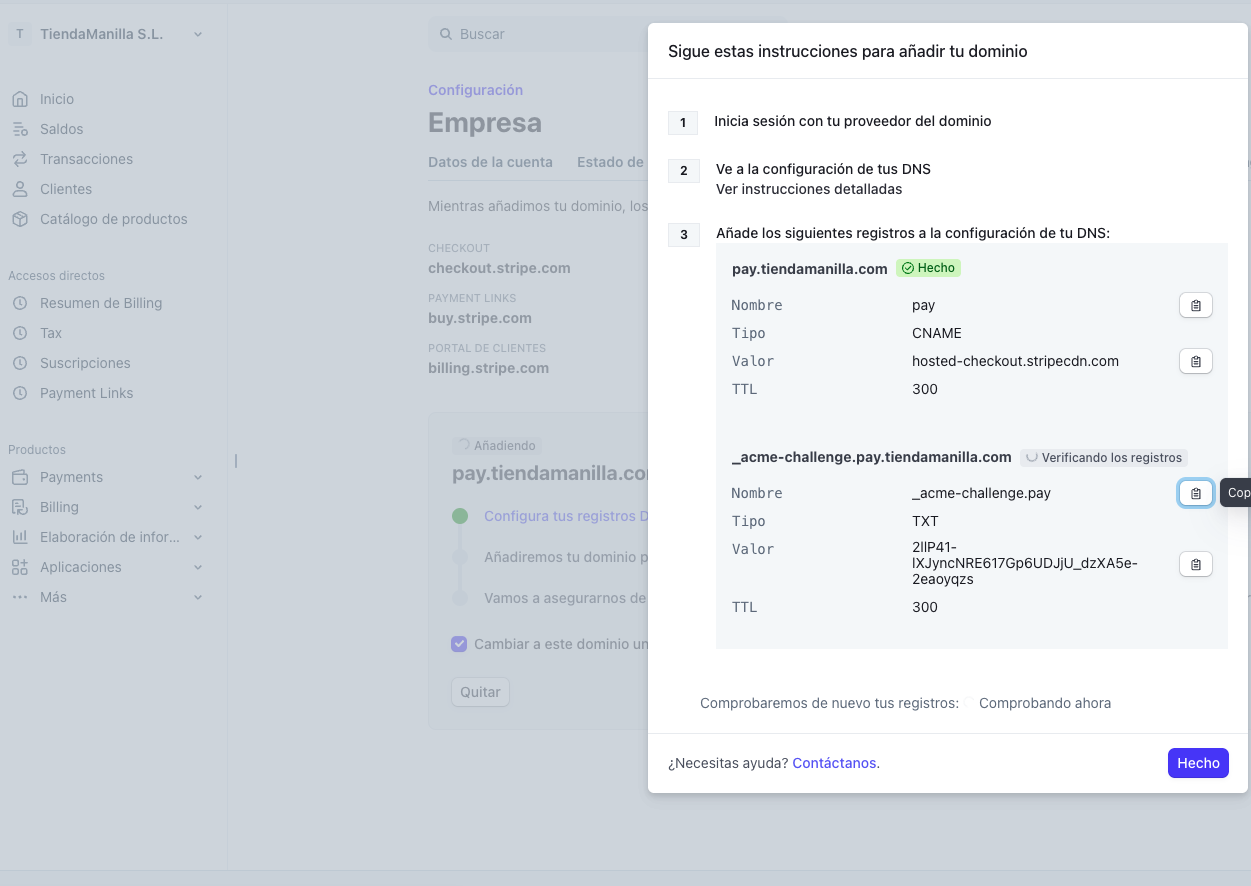Click the _acme-challenge.pay.tiendamanilla.com heading

[872, 457]
